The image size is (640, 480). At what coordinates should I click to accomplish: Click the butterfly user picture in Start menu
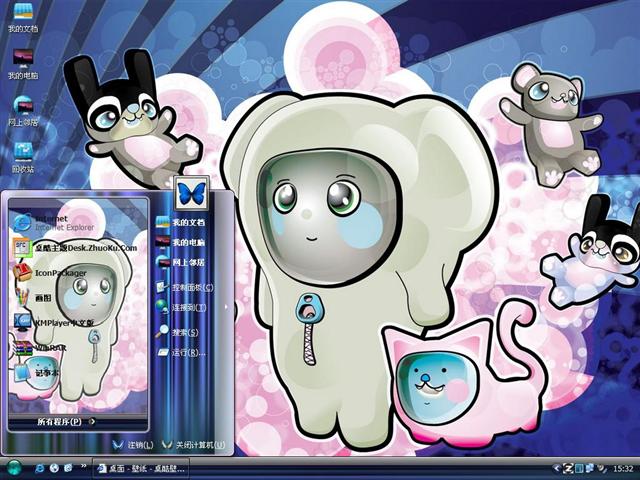[191, 193]
